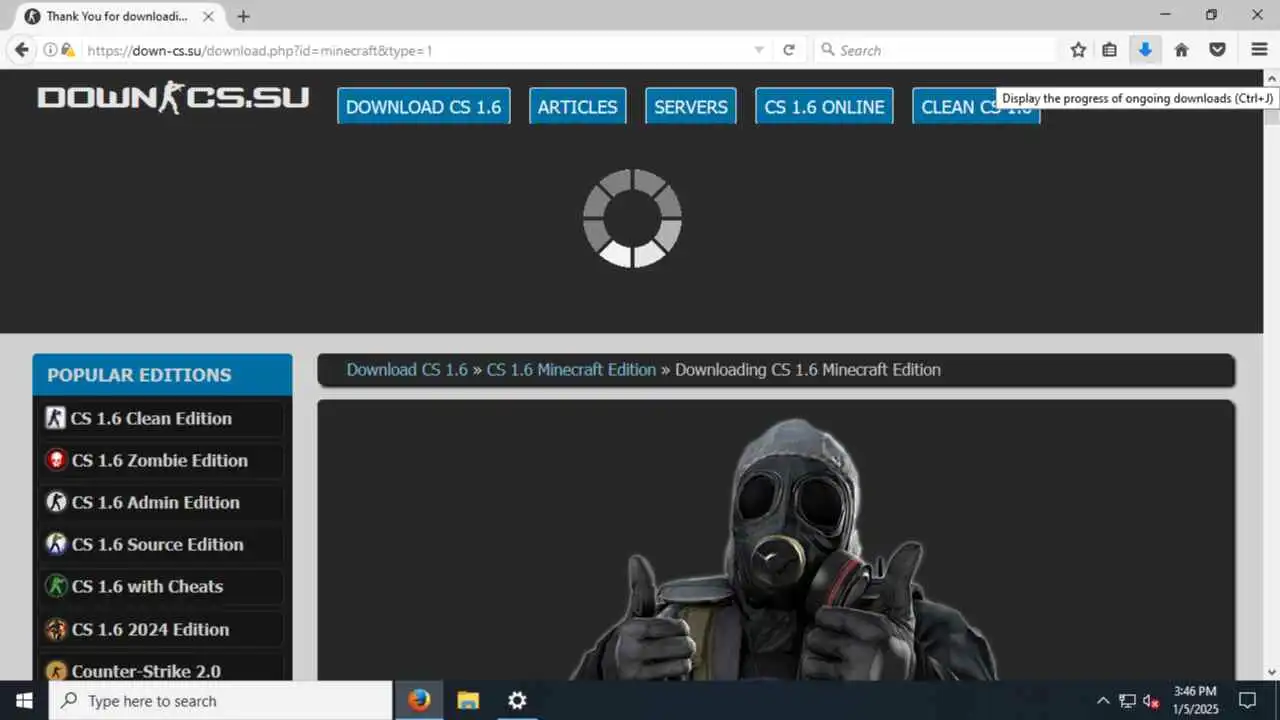Open the network tray icon

point(1127,700)
